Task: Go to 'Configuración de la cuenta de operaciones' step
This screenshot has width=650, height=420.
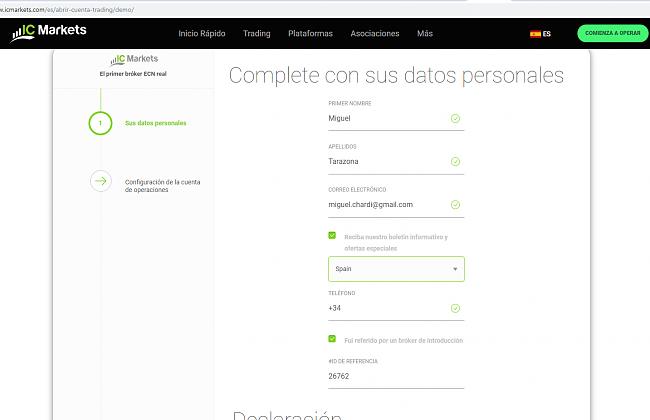Action: [162, 186]
